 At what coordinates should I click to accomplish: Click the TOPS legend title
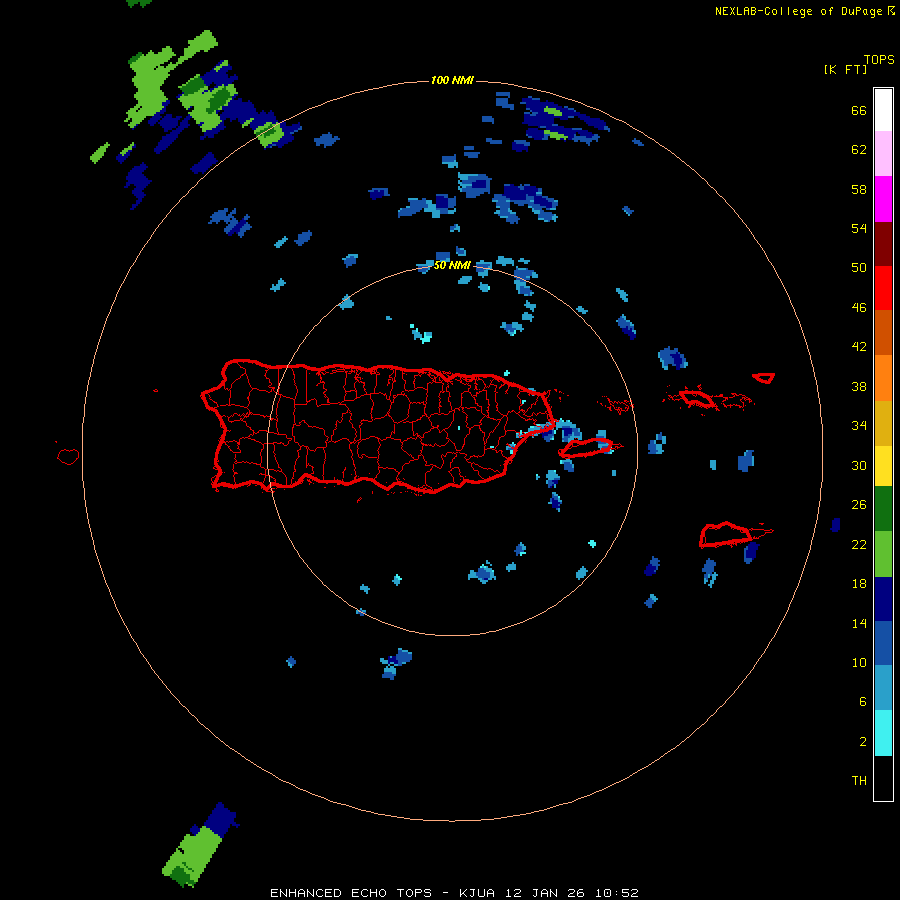click(879, 59)
